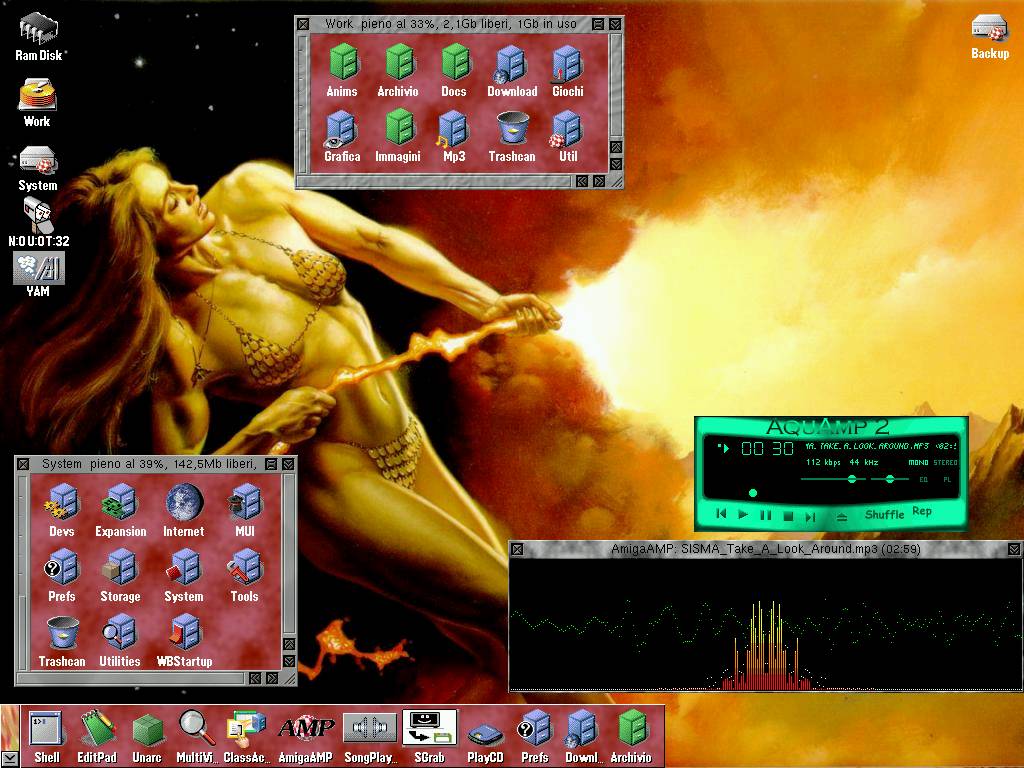
Task: Open the Shell icon in the dock
Action: pyautogui.click(x=46, y=729)
